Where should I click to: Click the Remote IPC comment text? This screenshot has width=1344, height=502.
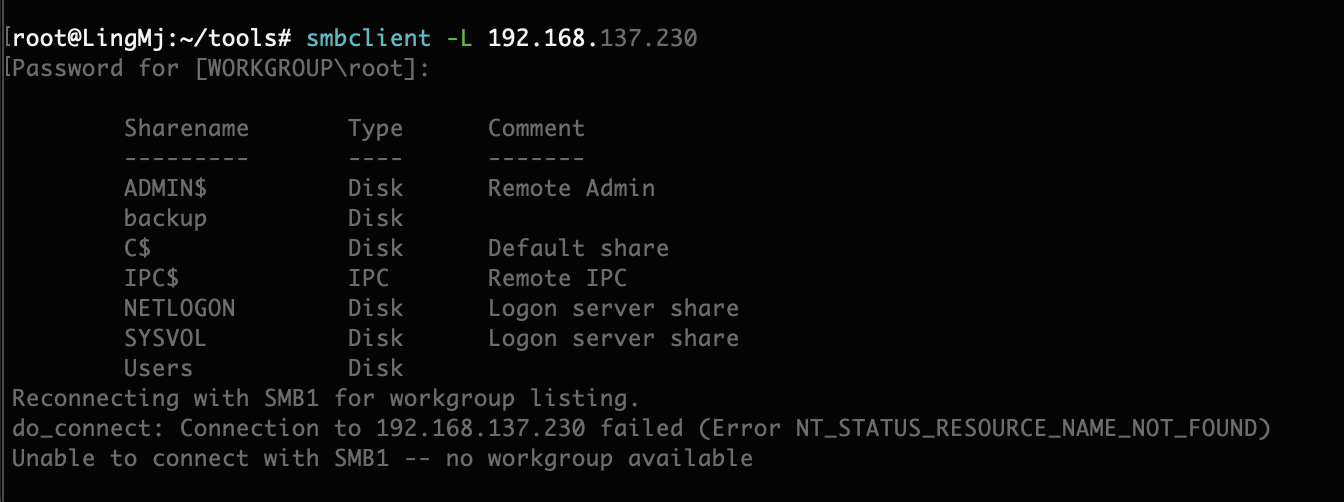coord(557,278)
